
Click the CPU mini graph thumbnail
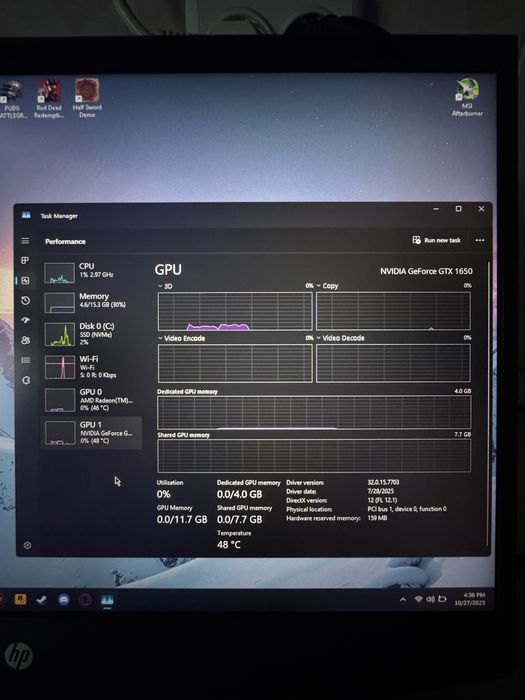(59, 273)
